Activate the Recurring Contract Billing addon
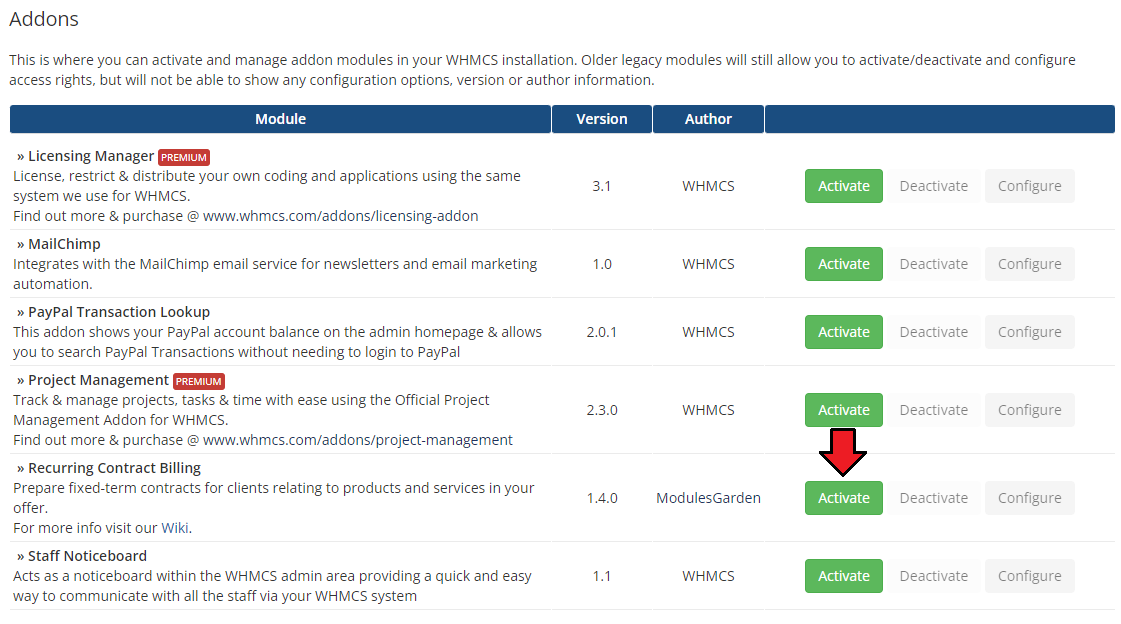 pyautogui.click(x=844, y=497)
